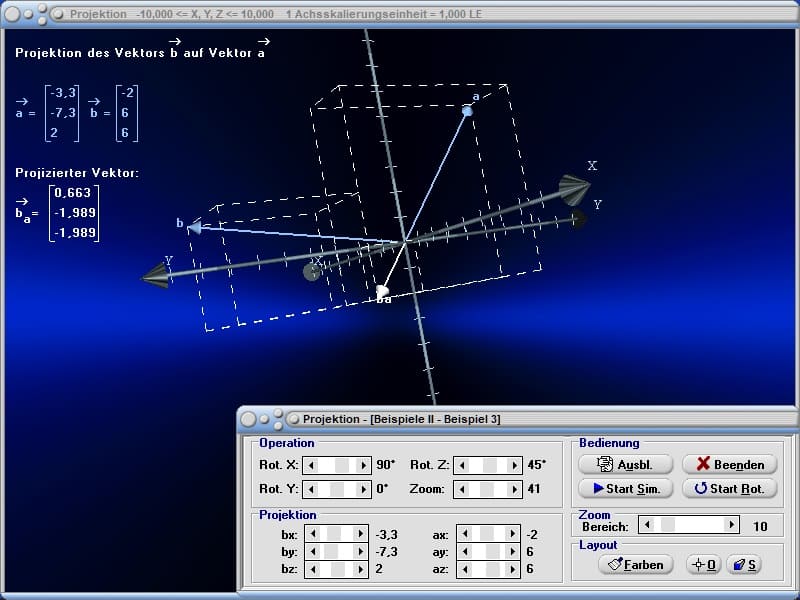The image size is (800, 600).
Task: Increase ay using its right arrow
Action: 513,552
